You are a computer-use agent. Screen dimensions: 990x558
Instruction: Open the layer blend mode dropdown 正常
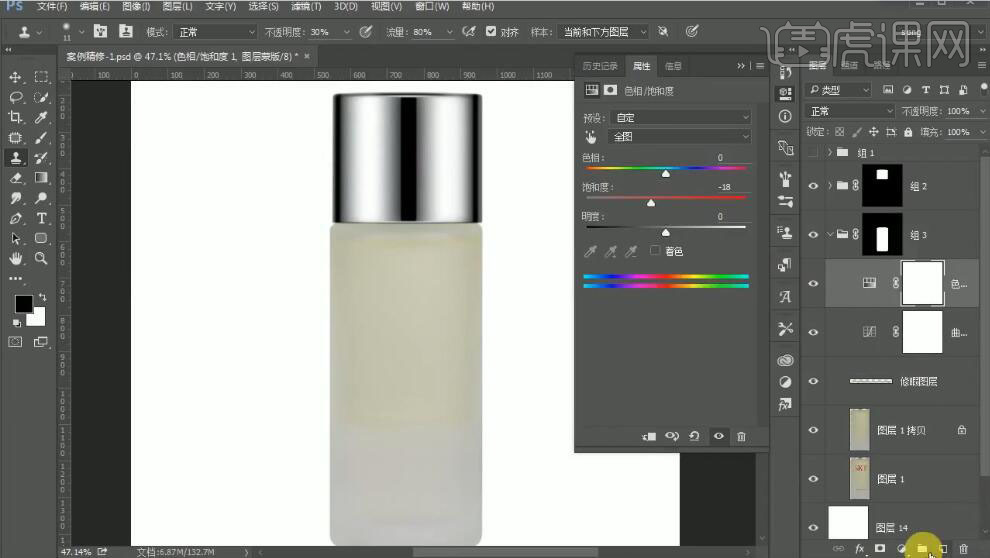pos(850,111)
